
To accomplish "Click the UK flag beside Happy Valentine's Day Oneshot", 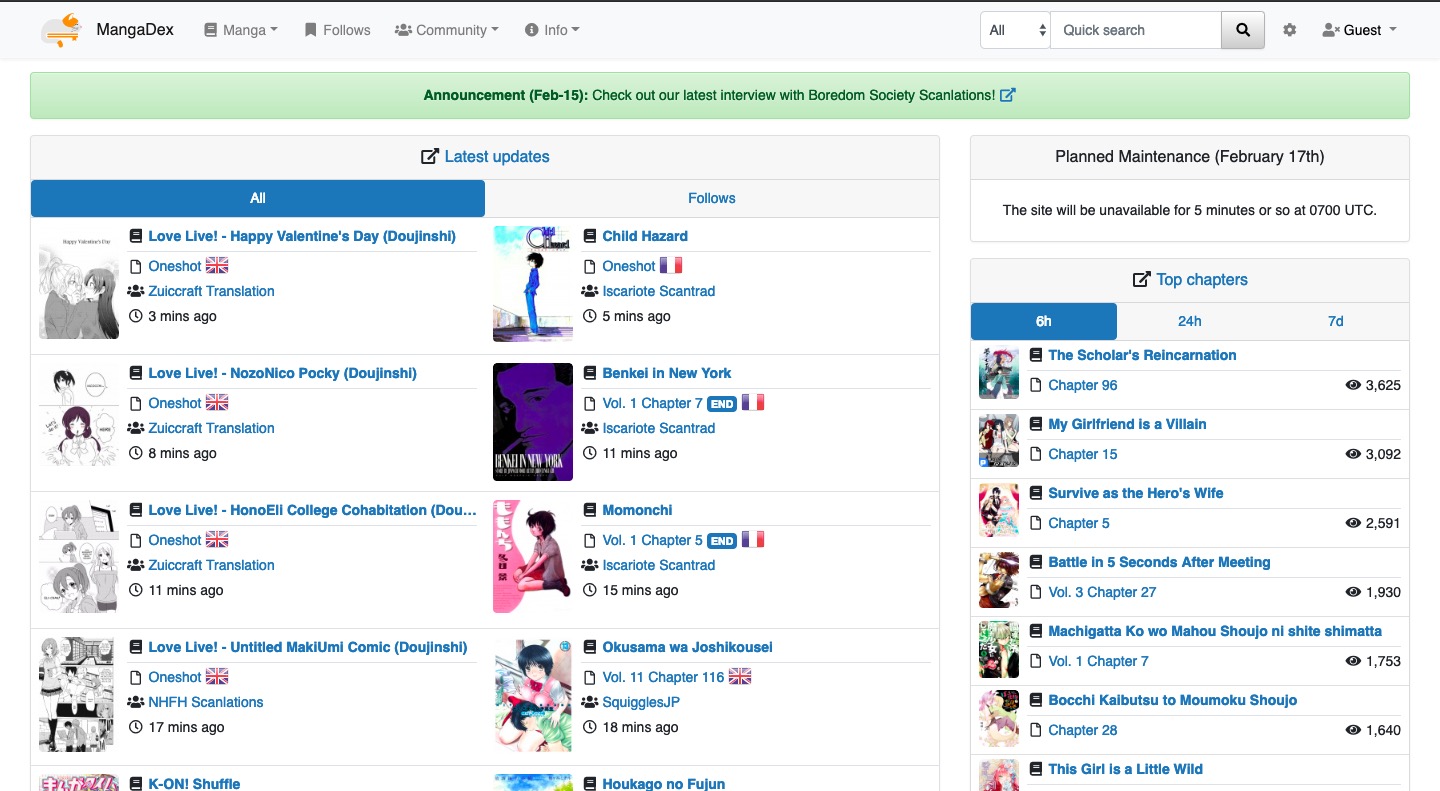I will pos(217,266).
